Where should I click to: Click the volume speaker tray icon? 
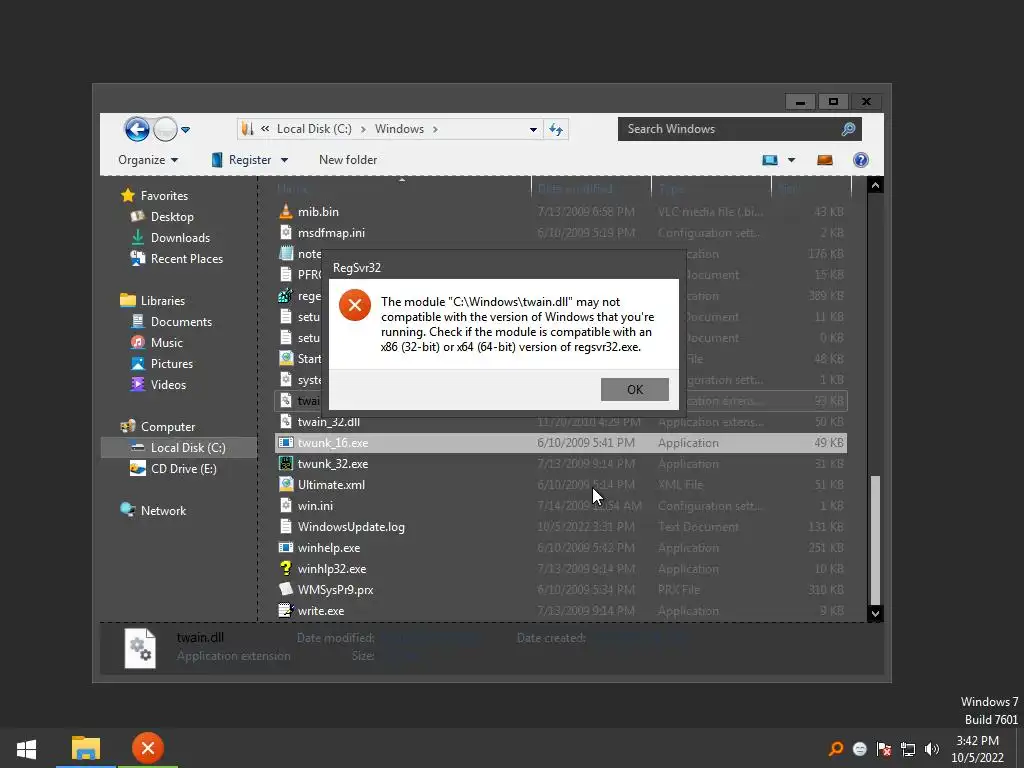tap(932, 749)
